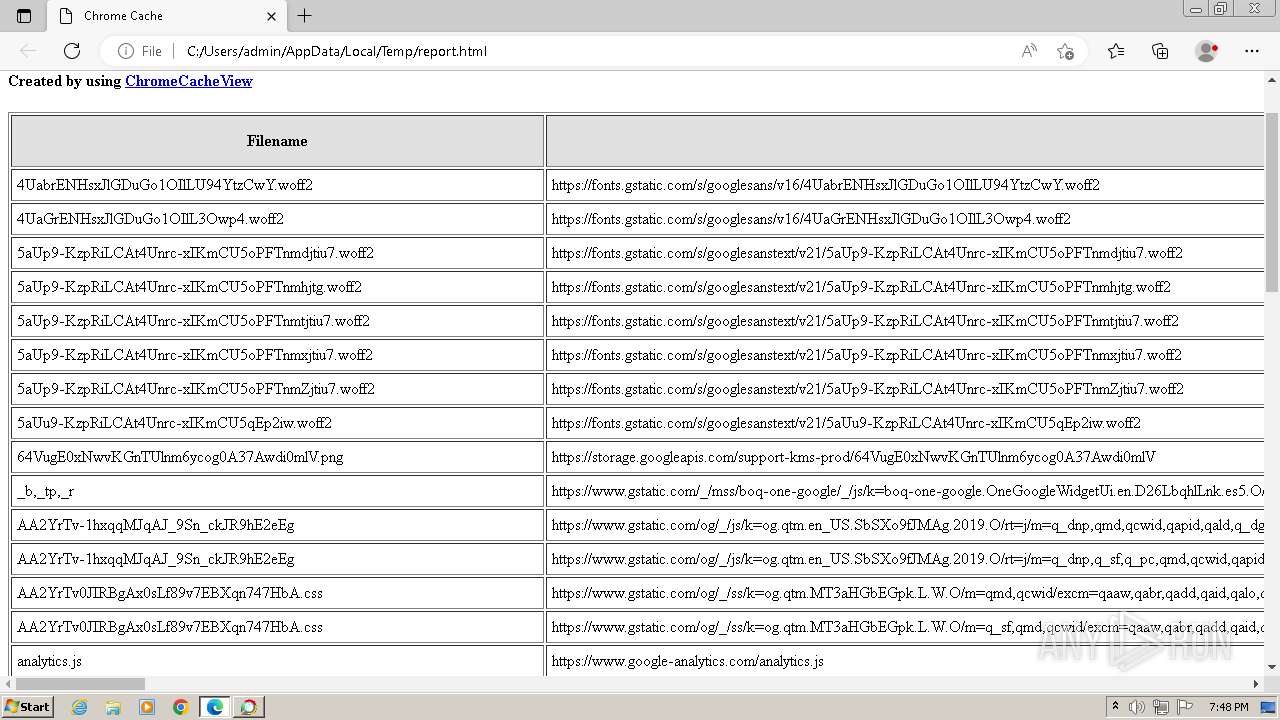Close the Chrome Cache tab
The width and height of the screenshot is (1280, 720).
point(271,16)
